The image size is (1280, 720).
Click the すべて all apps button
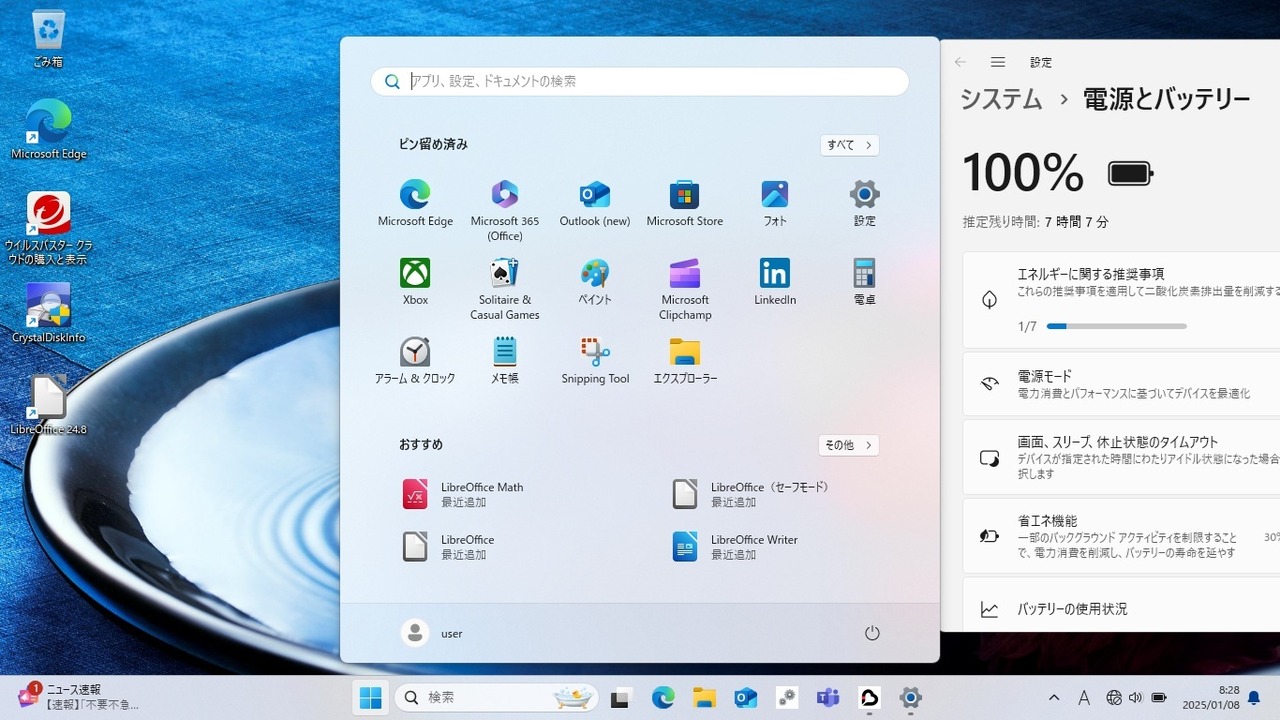(849, 145)
